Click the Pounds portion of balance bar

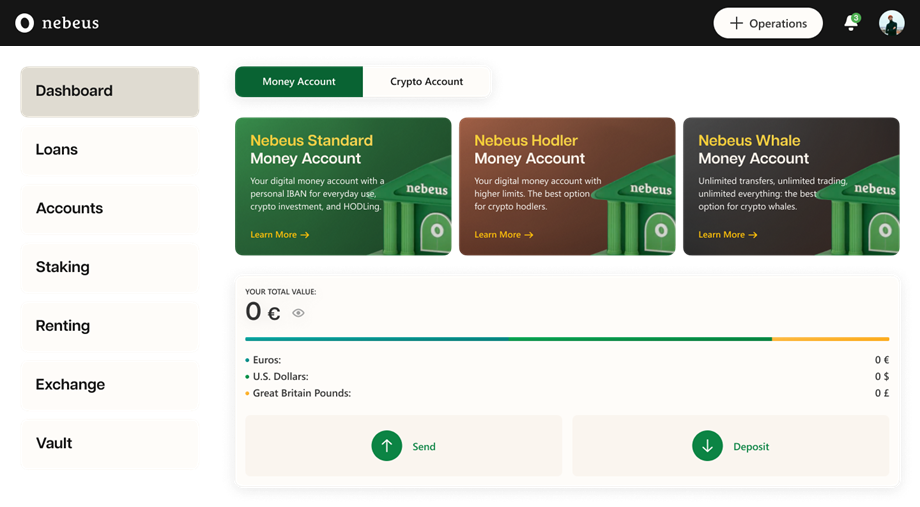[x=831, y=339]
